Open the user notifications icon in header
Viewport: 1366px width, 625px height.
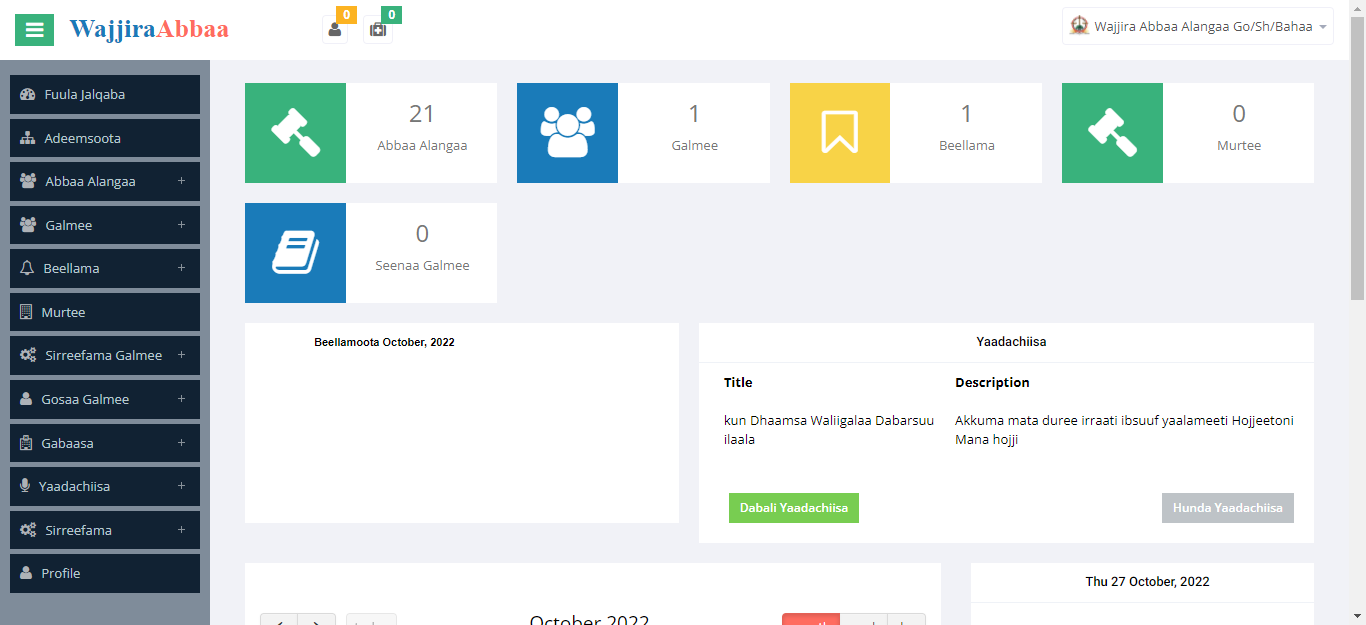(x=335, y=29)
